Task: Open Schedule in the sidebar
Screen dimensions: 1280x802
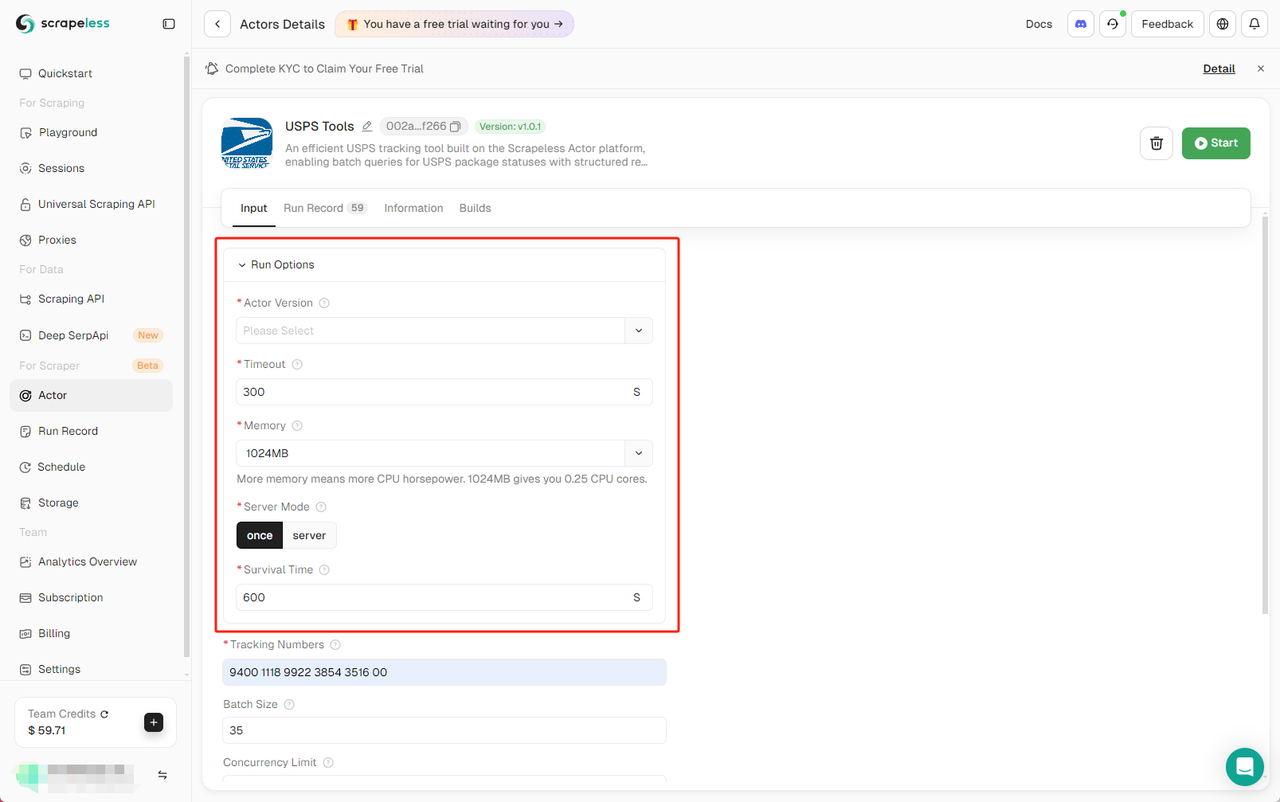Action: point(91,468)
